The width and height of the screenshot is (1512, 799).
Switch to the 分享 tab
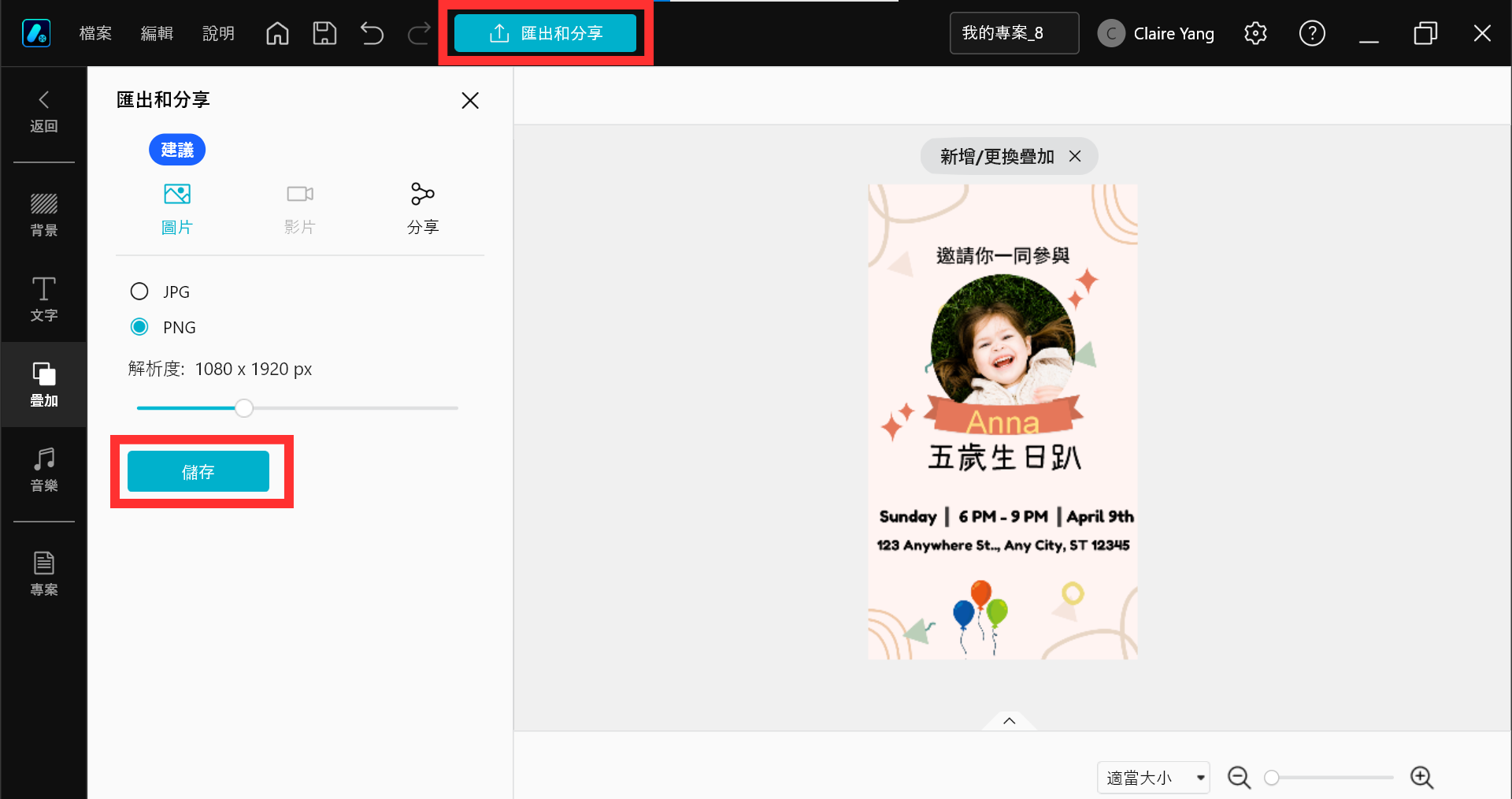point(423,208)
